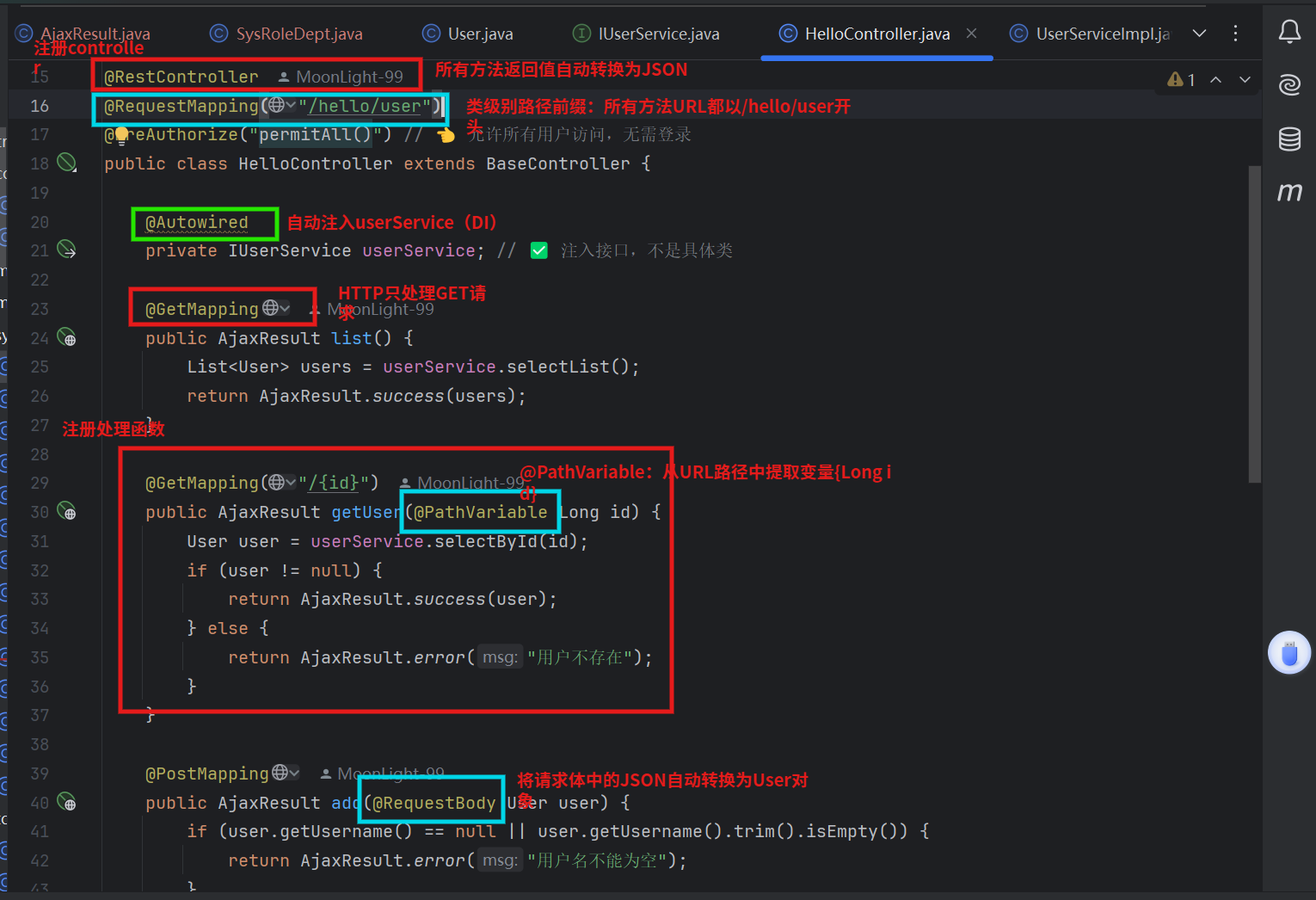The width and height of the screenshot is (1316, 900).
Task: Click the intention lightbulb on line 17
Action: (121, 135)
